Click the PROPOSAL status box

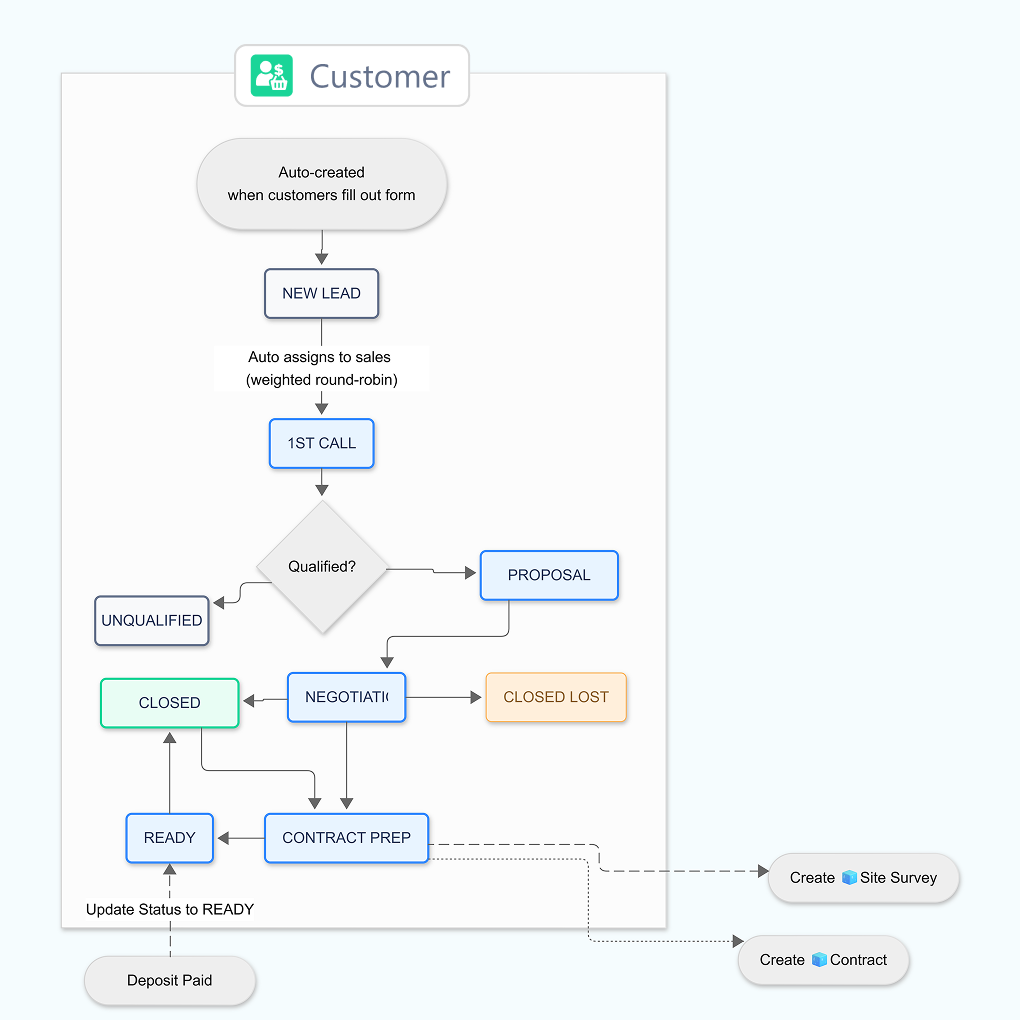(x=549, y=575)
